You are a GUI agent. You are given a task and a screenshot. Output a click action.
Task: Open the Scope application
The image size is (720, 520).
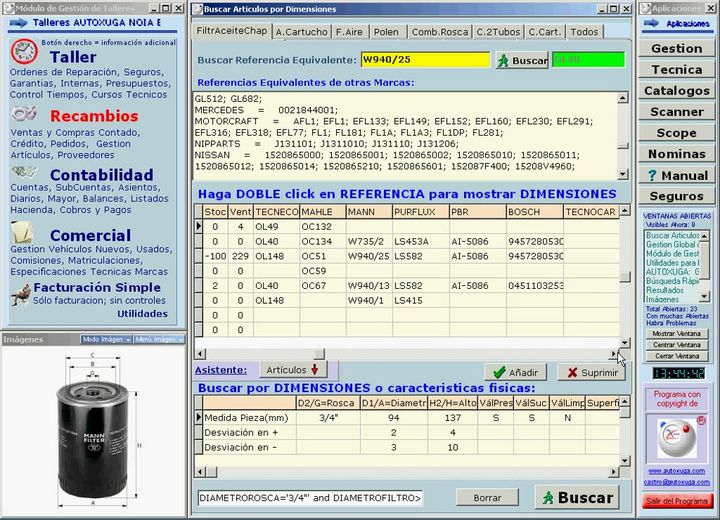click(676, 133)
